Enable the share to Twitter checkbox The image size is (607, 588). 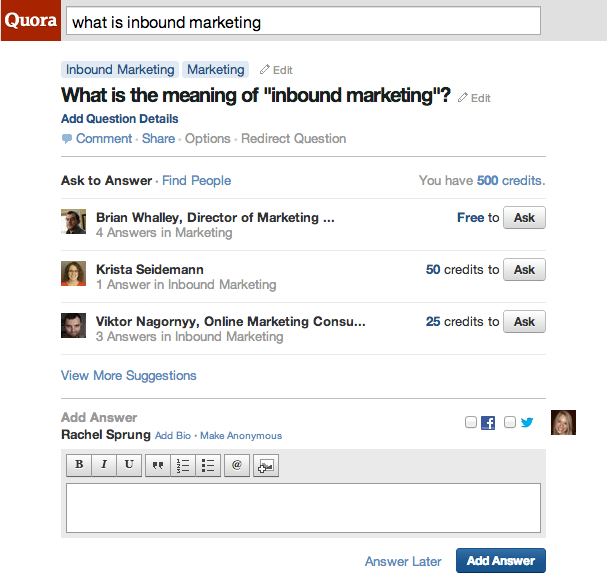(510, 423)
